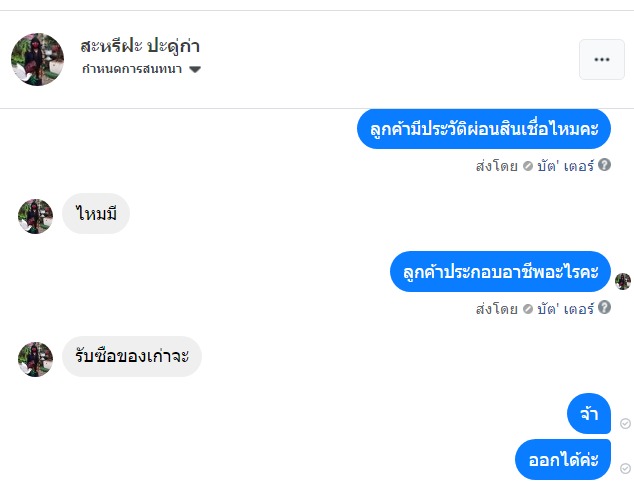634x494 pixels.
Task: Click the avatar next to "รับซื้อของเก่าจะ" message
Action: [35, 359]
